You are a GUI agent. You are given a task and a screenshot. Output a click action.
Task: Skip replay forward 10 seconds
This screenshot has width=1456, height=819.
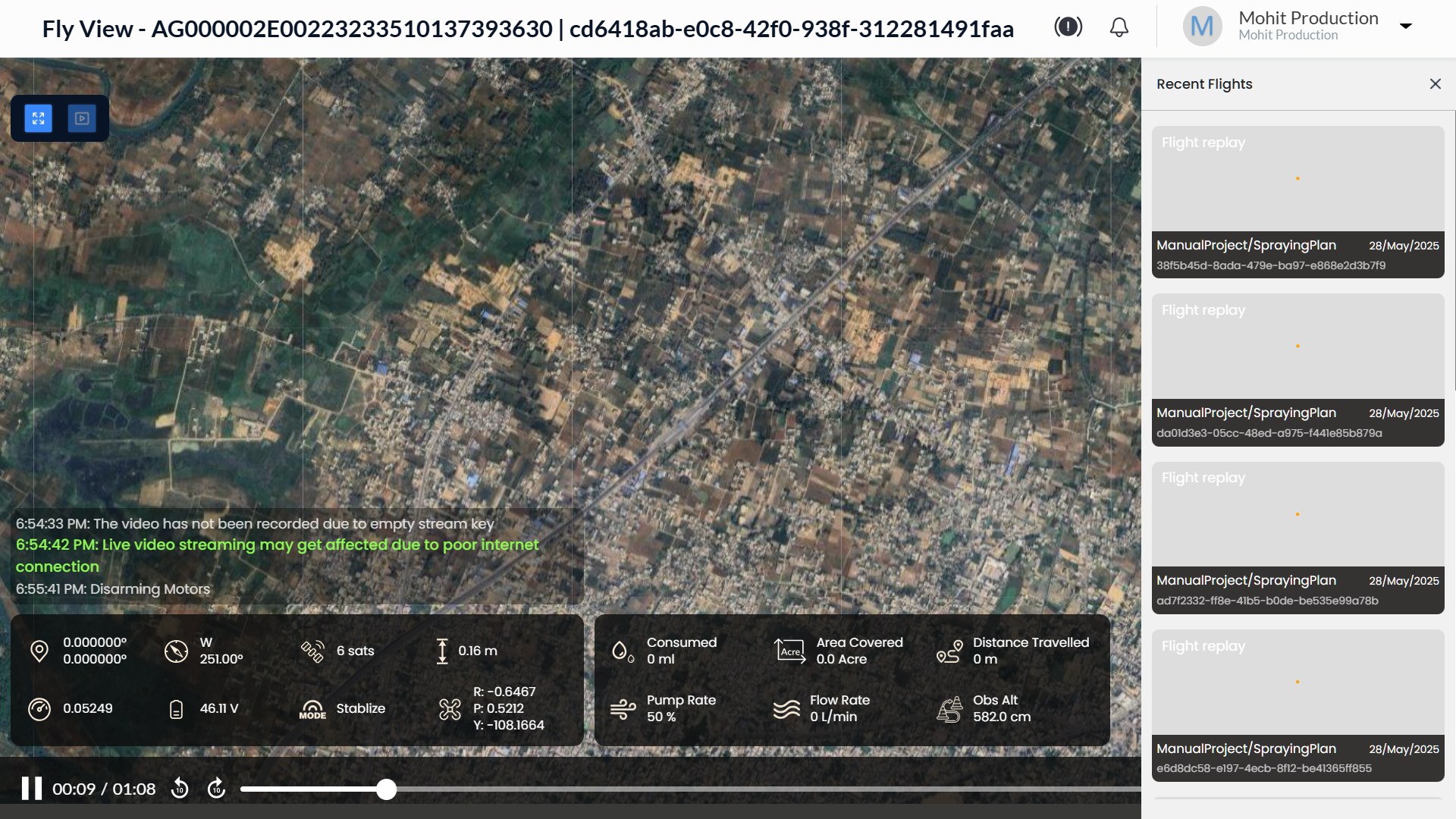pos(216,789)
